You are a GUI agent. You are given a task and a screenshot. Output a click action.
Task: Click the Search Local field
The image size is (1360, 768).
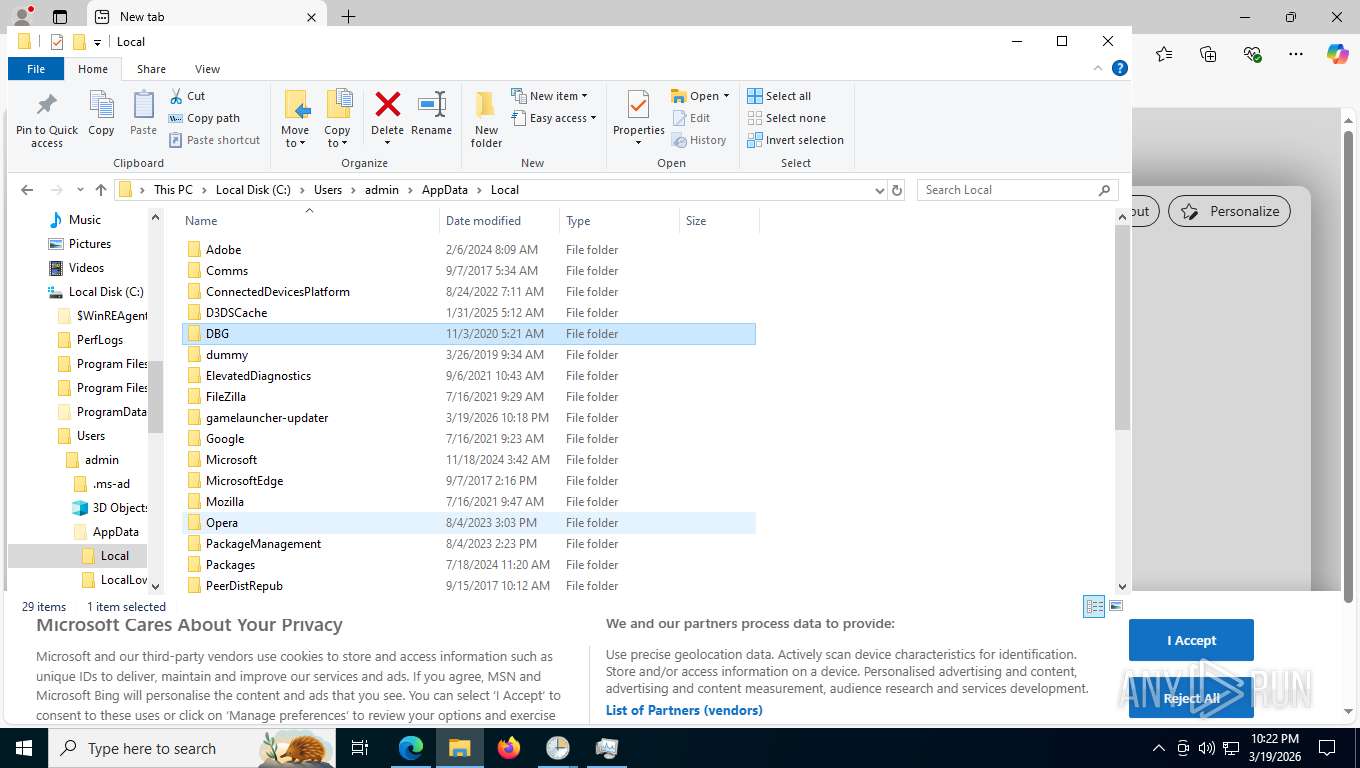tap(1018, 190)
